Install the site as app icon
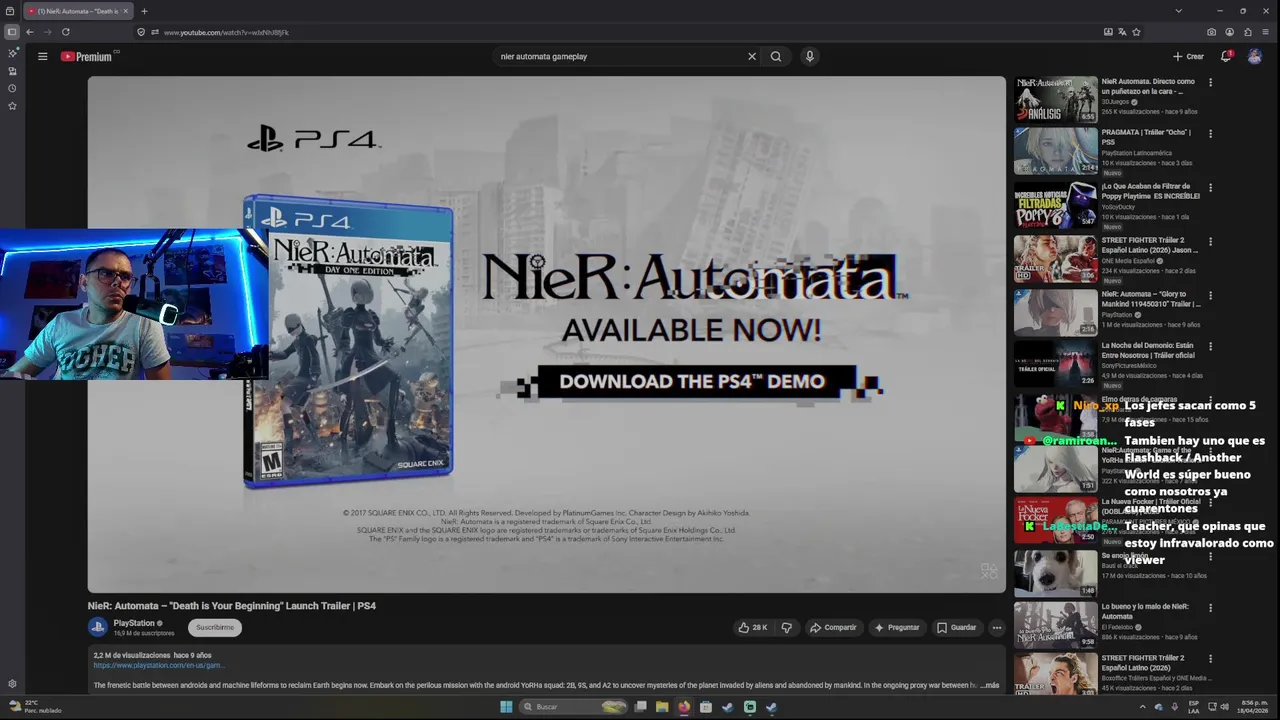The height and width of the screenshot is (720, 1280). 1108,32
